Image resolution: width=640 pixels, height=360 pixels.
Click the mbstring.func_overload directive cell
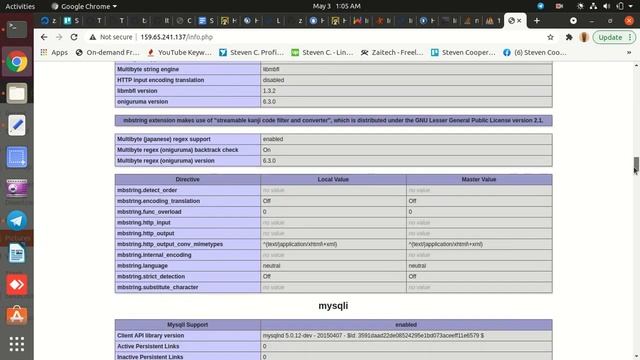click(x=188, y=212)
